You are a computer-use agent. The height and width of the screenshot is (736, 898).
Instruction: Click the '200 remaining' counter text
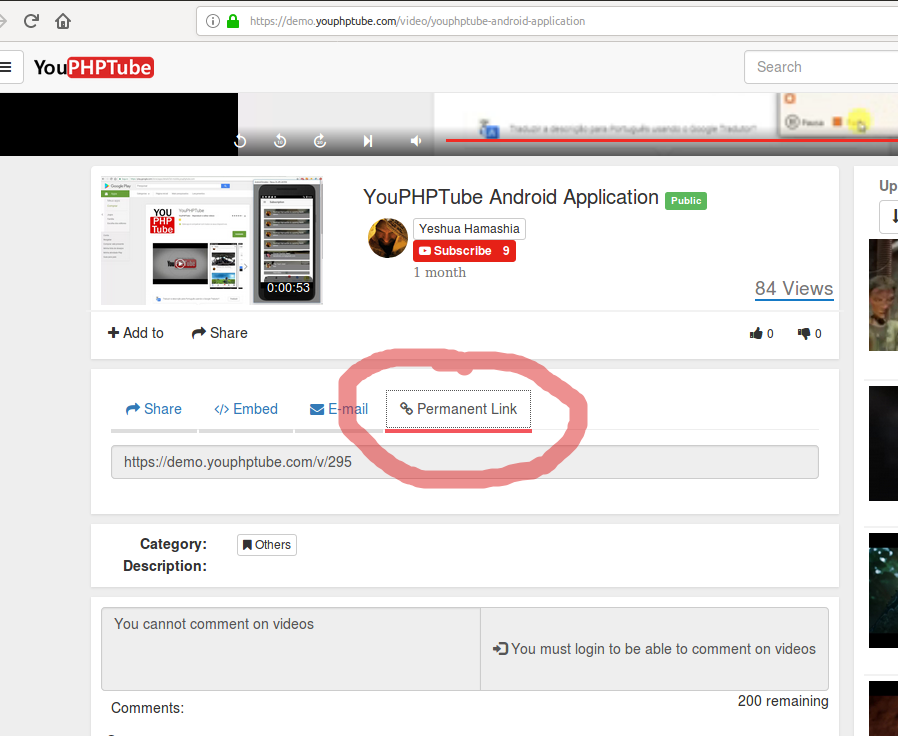pyautogui.click(x=783, y=701)
